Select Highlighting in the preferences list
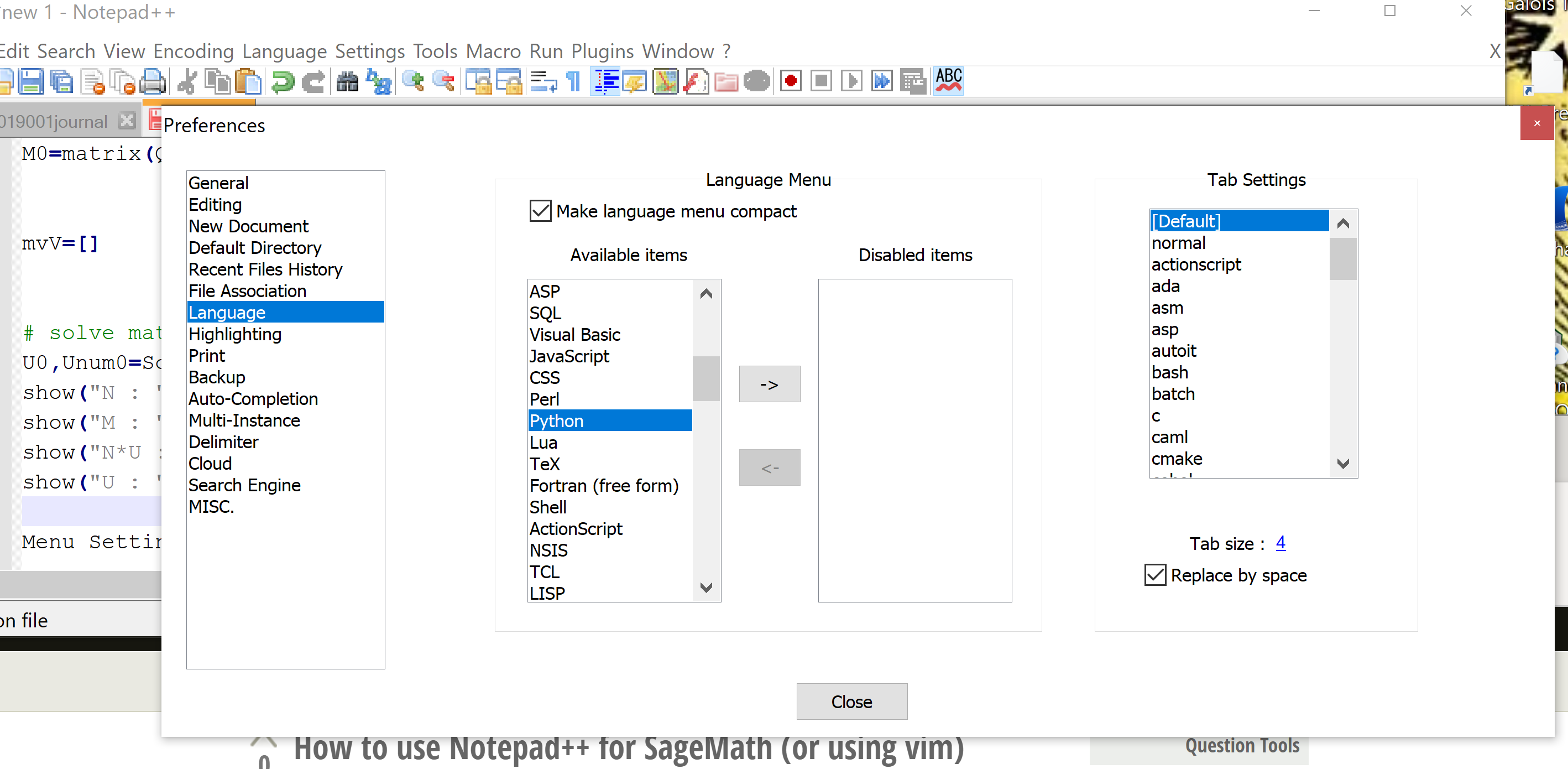The width and height of the screenshot is (1568, 769). (x=235, y=334)
